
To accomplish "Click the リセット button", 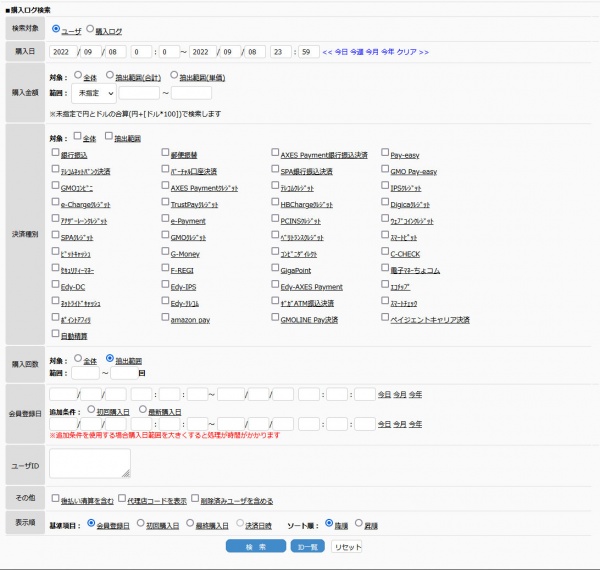I will (347, 547).
